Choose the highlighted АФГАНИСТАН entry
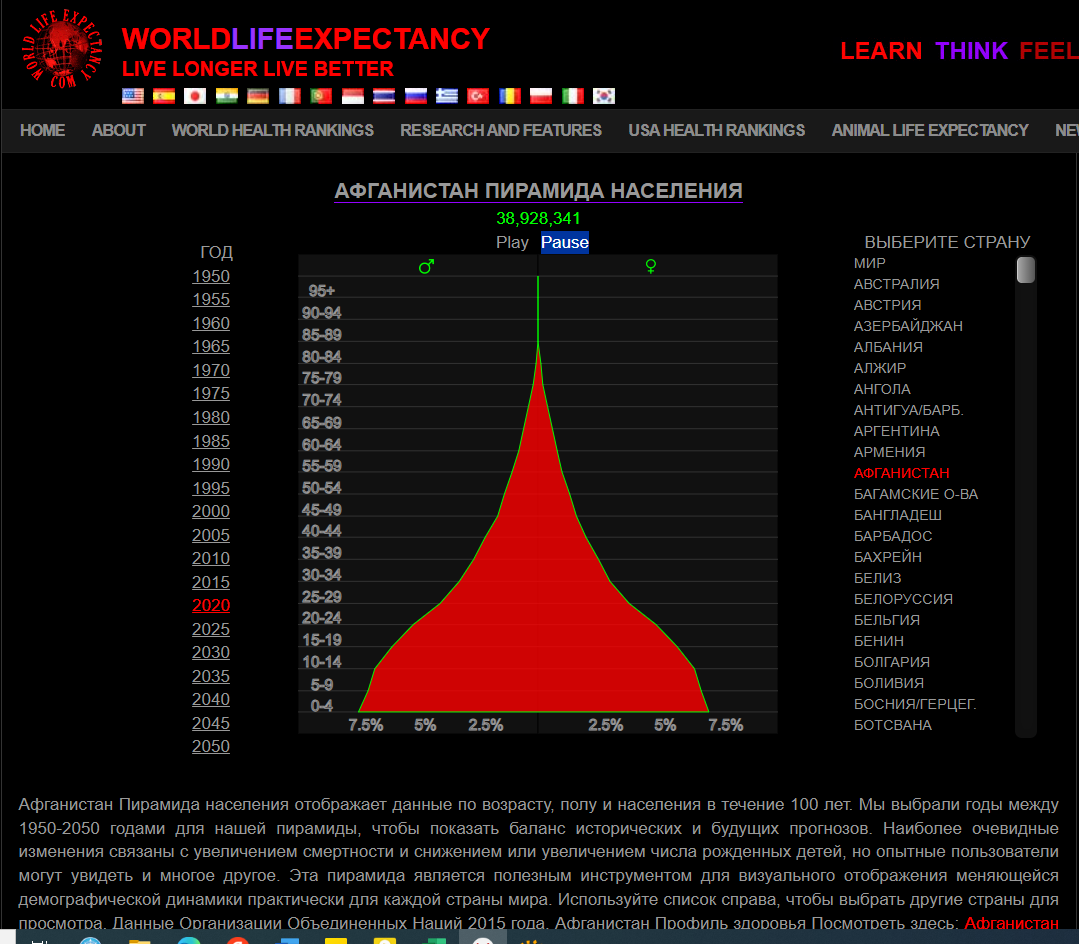The height and width of the screenshot is (944, 1079). [x=901, y=473]
